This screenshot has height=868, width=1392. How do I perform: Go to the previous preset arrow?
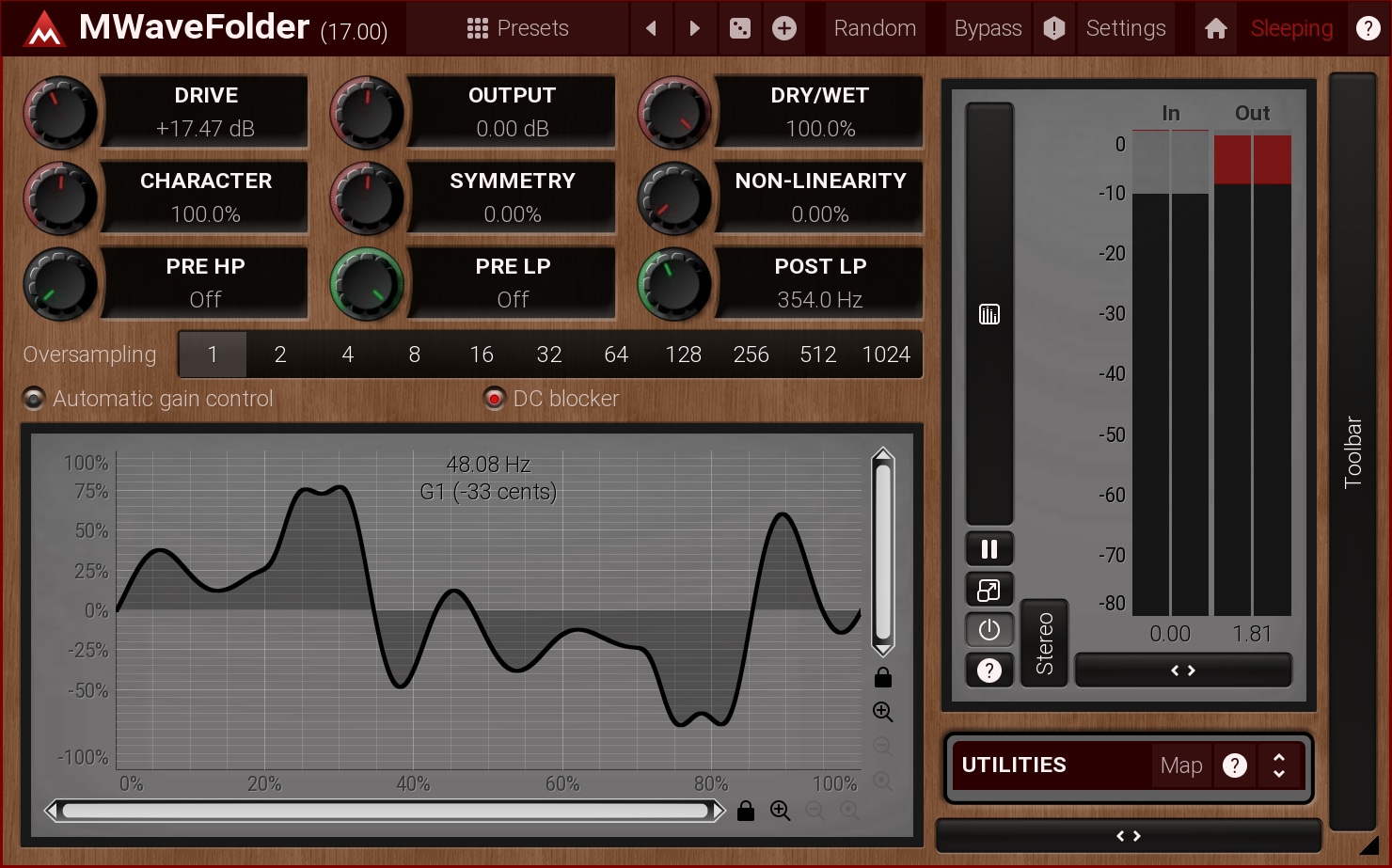coord(651,28)
